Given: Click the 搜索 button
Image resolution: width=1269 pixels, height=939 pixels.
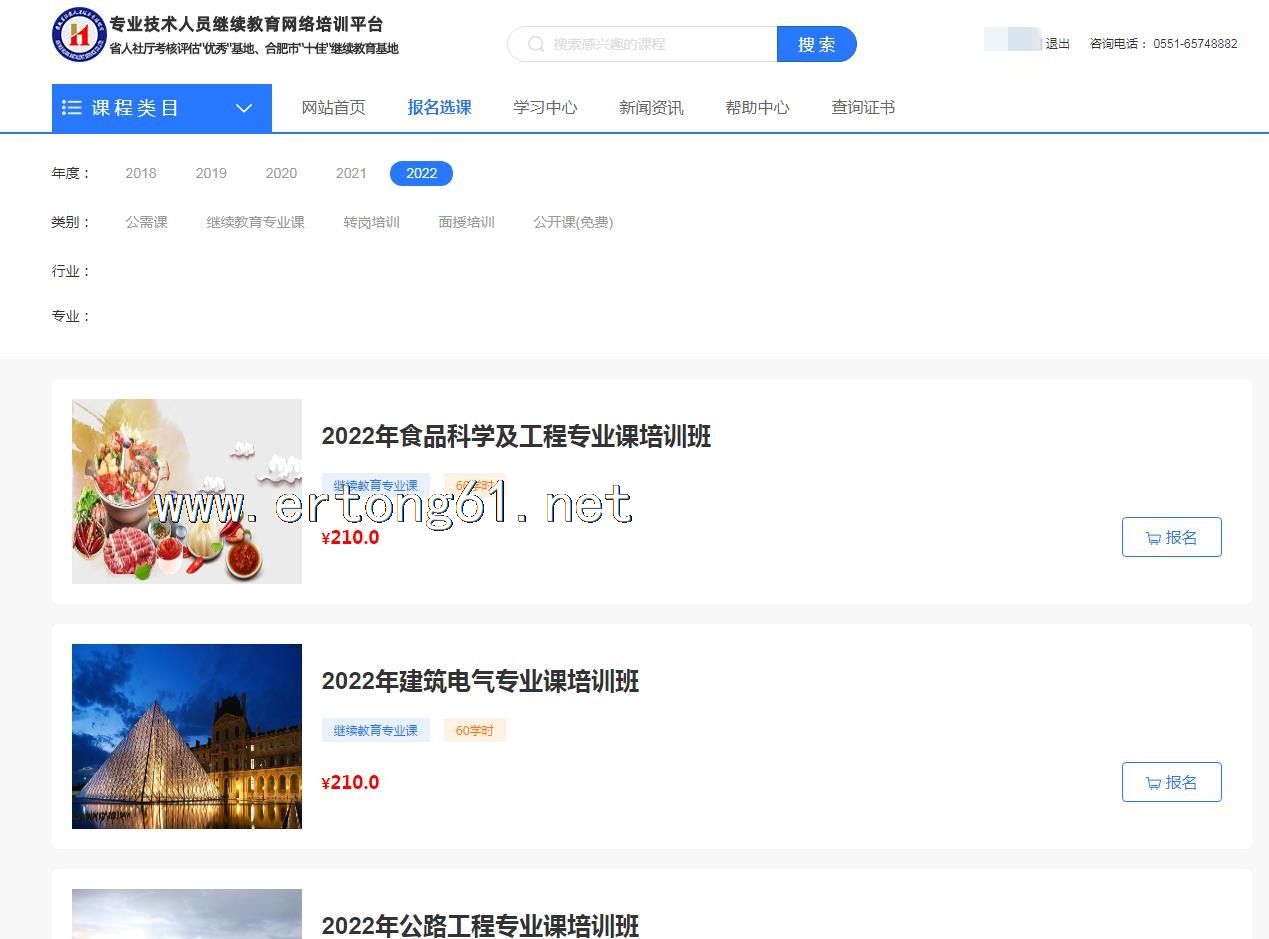Looking at the screenshot, I should [816, 44].
